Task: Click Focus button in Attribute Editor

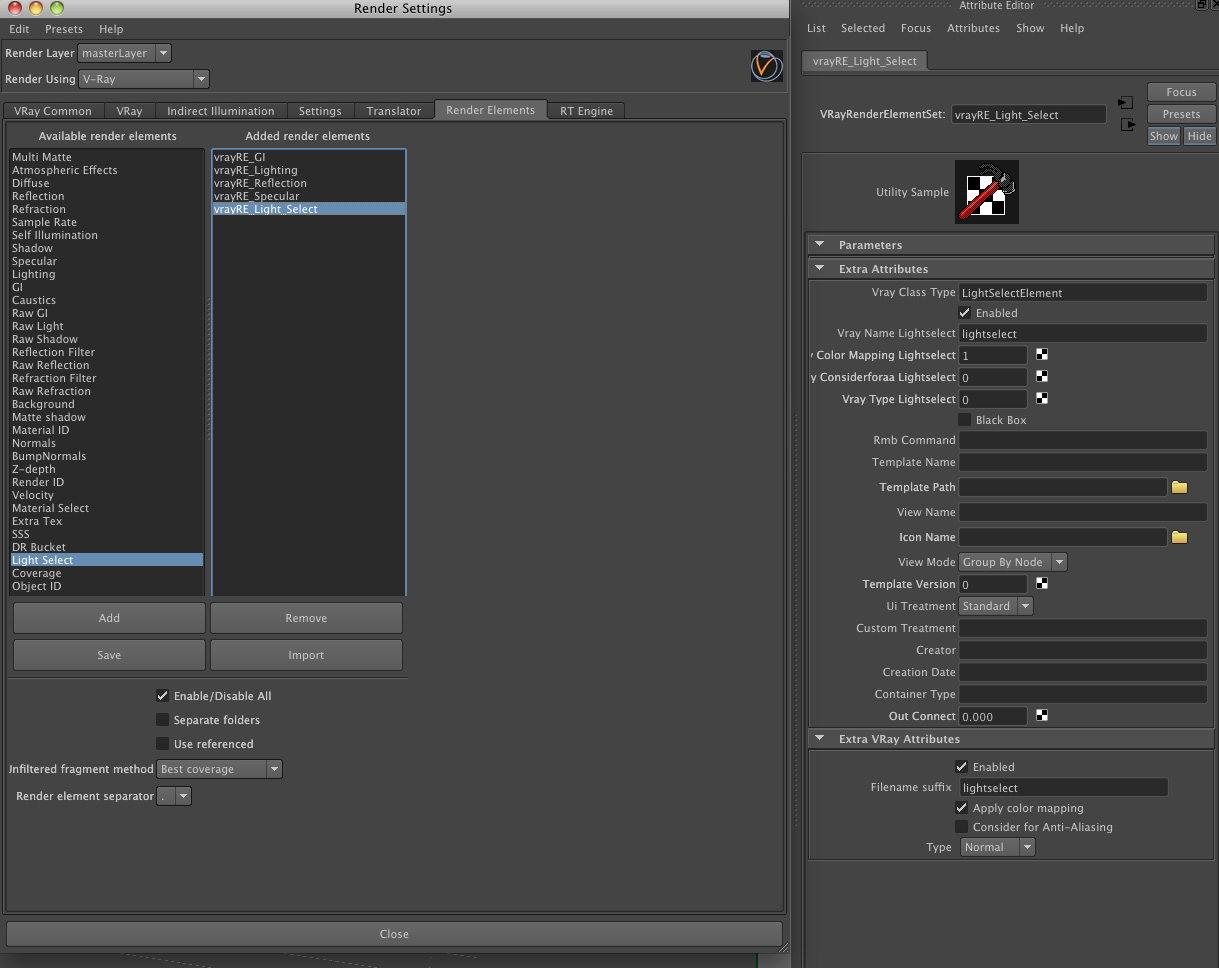Action: (x=1181, y=92)
